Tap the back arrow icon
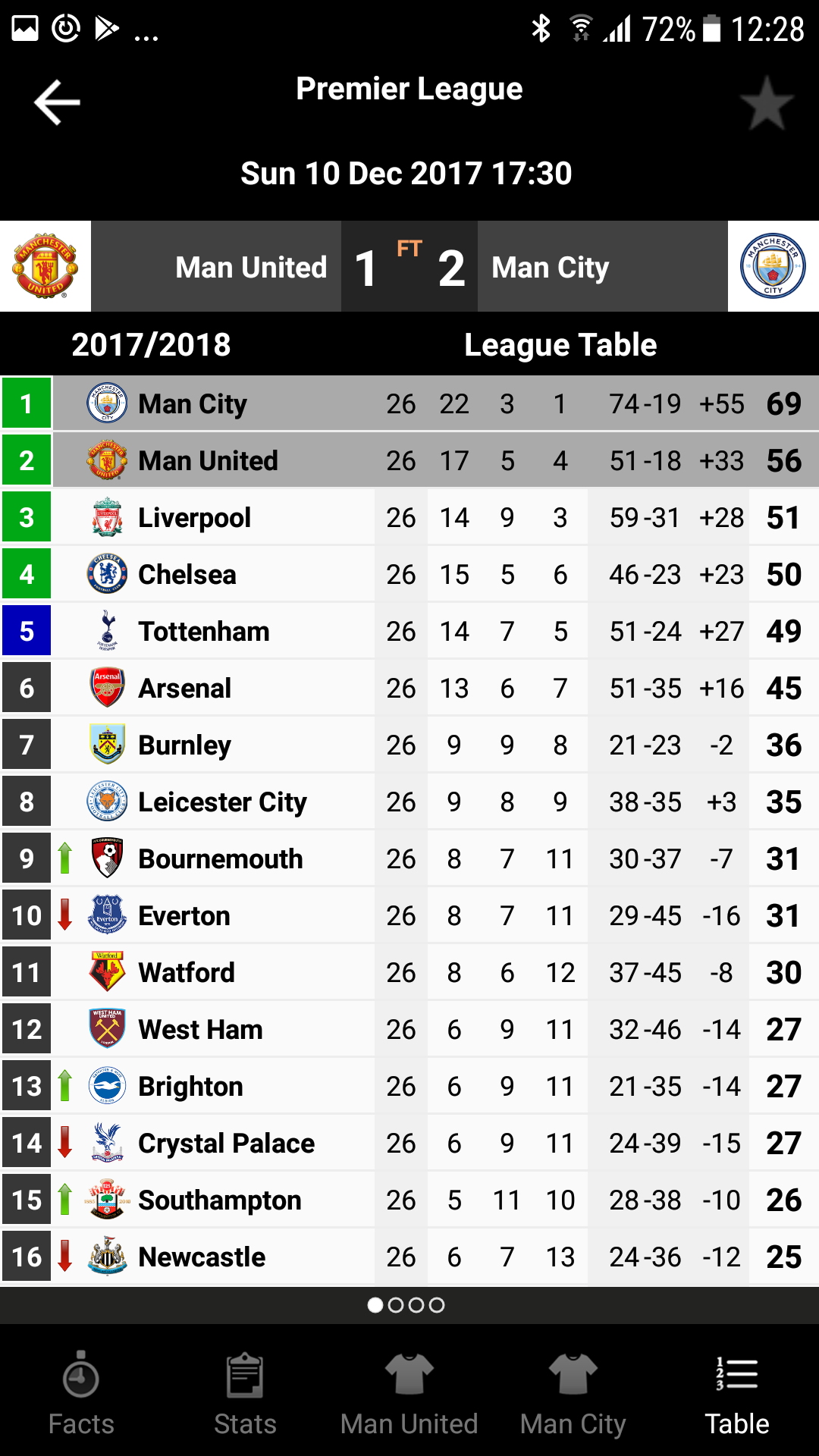819x1456 pixels. click(57, 102)
